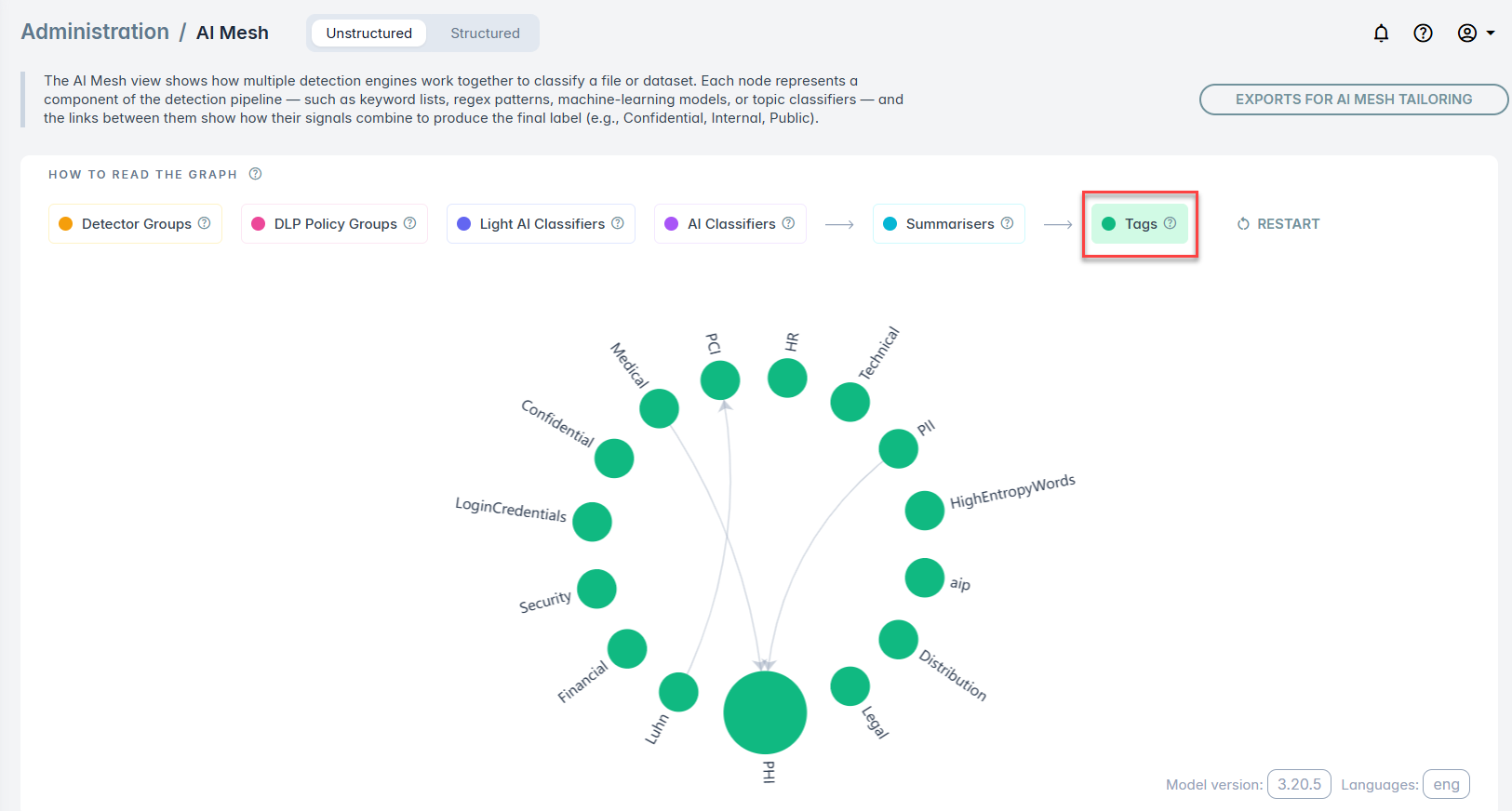Click info icon next to DLP Policy Groups
1512x811 pixels.
click(409, 223)
